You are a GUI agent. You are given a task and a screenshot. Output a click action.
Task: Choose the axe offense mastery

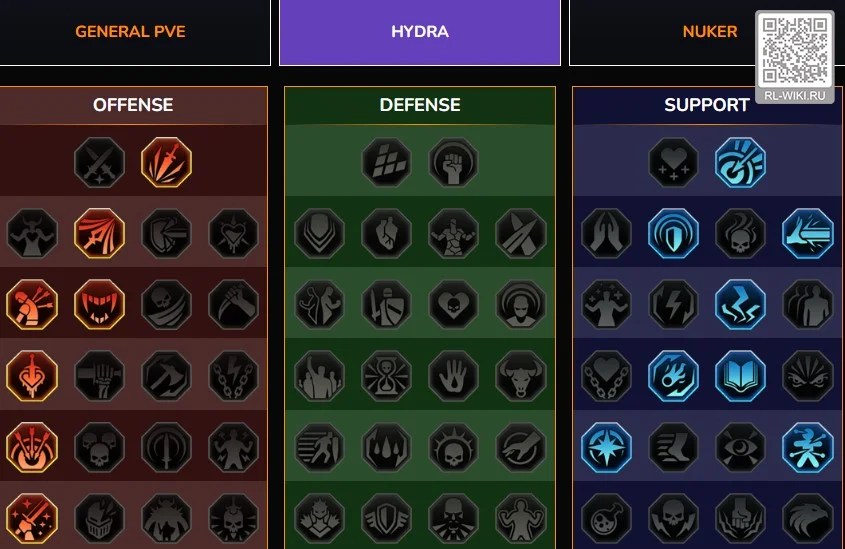pos(167,376)
